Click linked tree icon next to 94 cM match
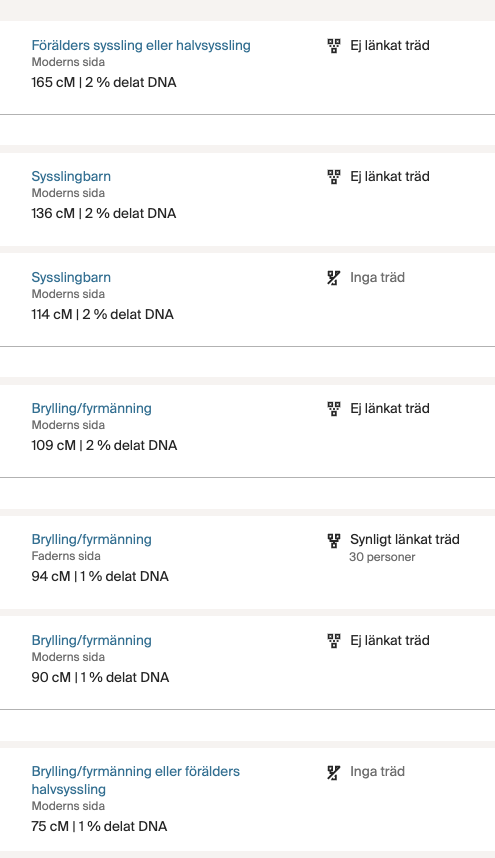This screenshot has width=495, height=858. tap(334, 540)
